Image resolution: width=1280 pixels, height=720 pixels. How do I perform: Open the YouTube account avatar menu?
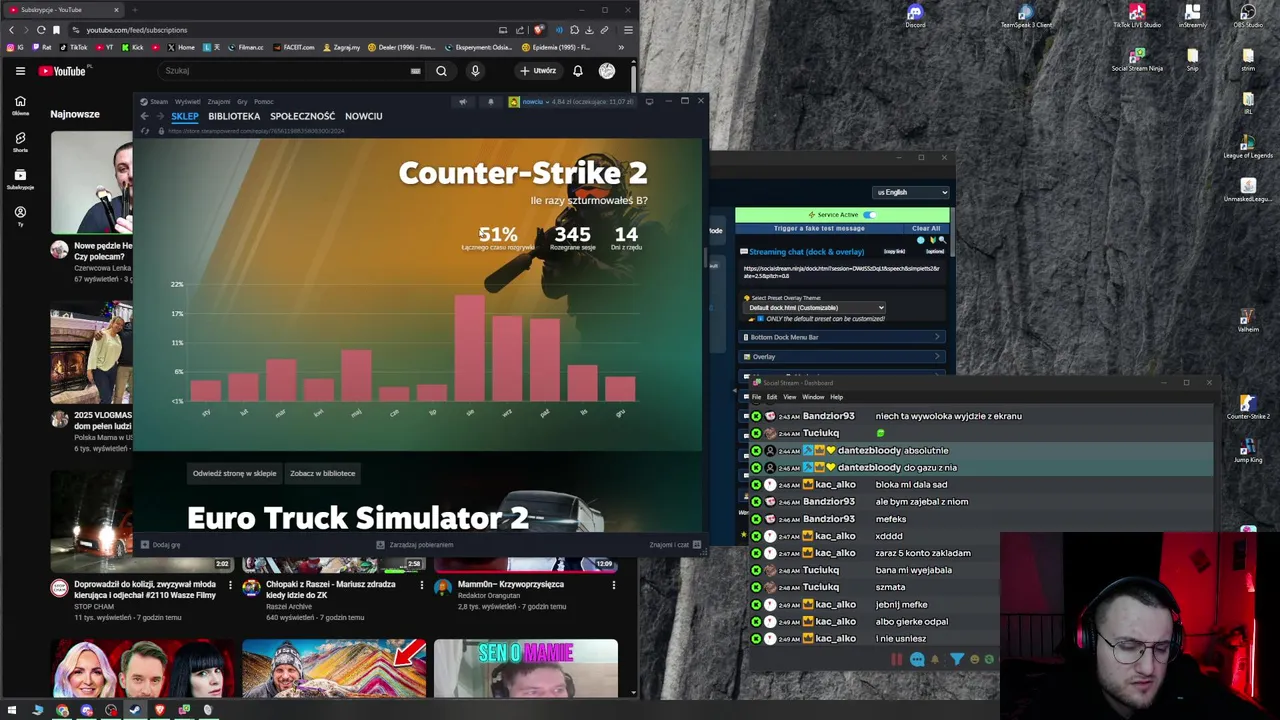[607, 71]
